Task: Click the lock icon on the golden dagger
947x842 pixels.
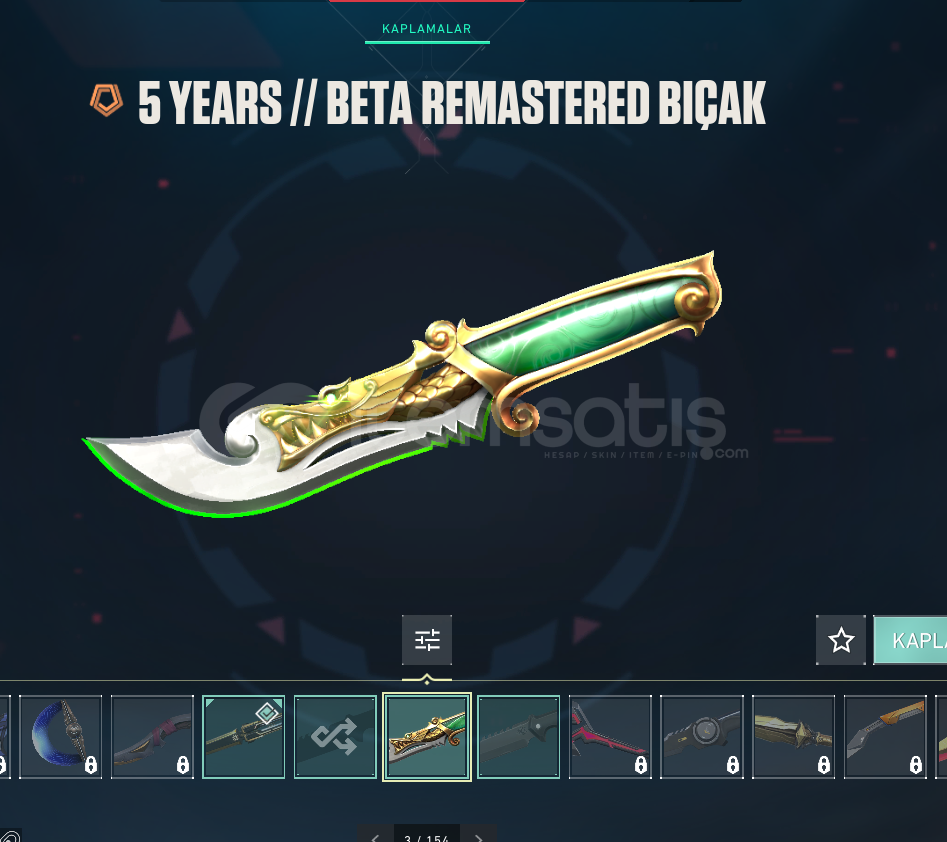Action: coord(824,765)
